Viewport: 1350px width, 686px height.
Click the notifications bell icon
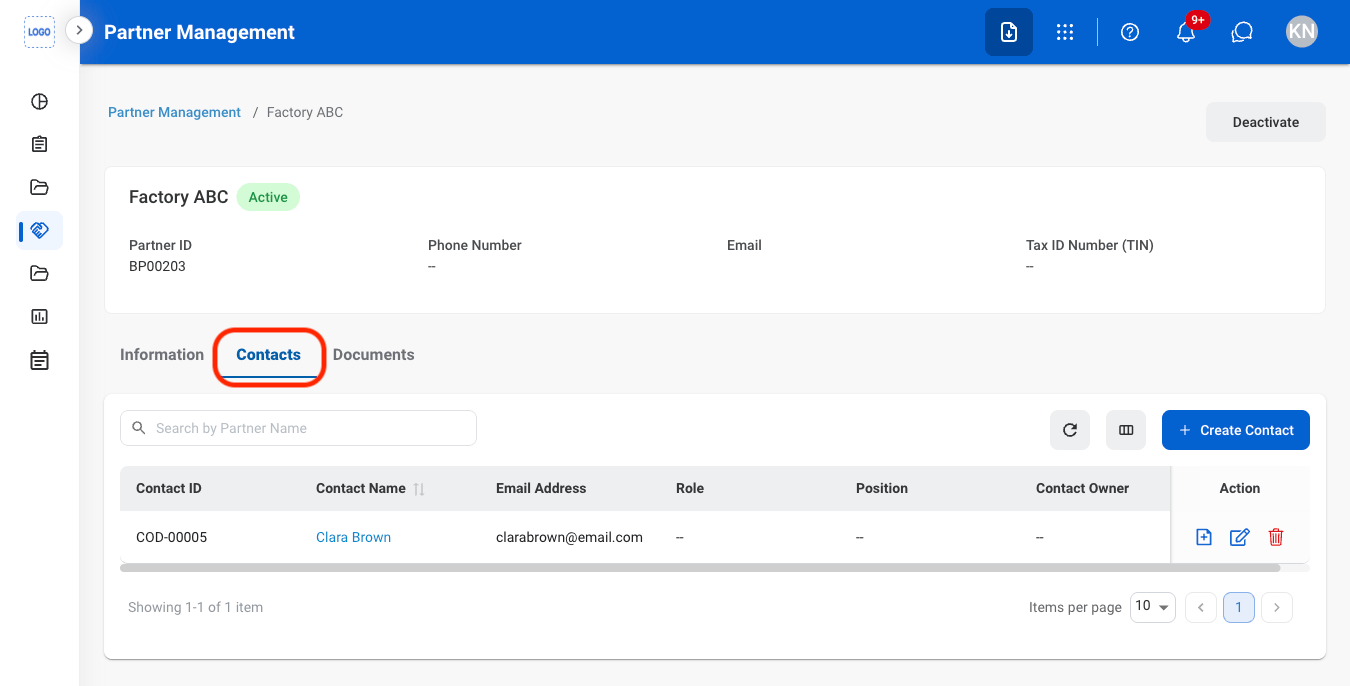pos(1186,32)
